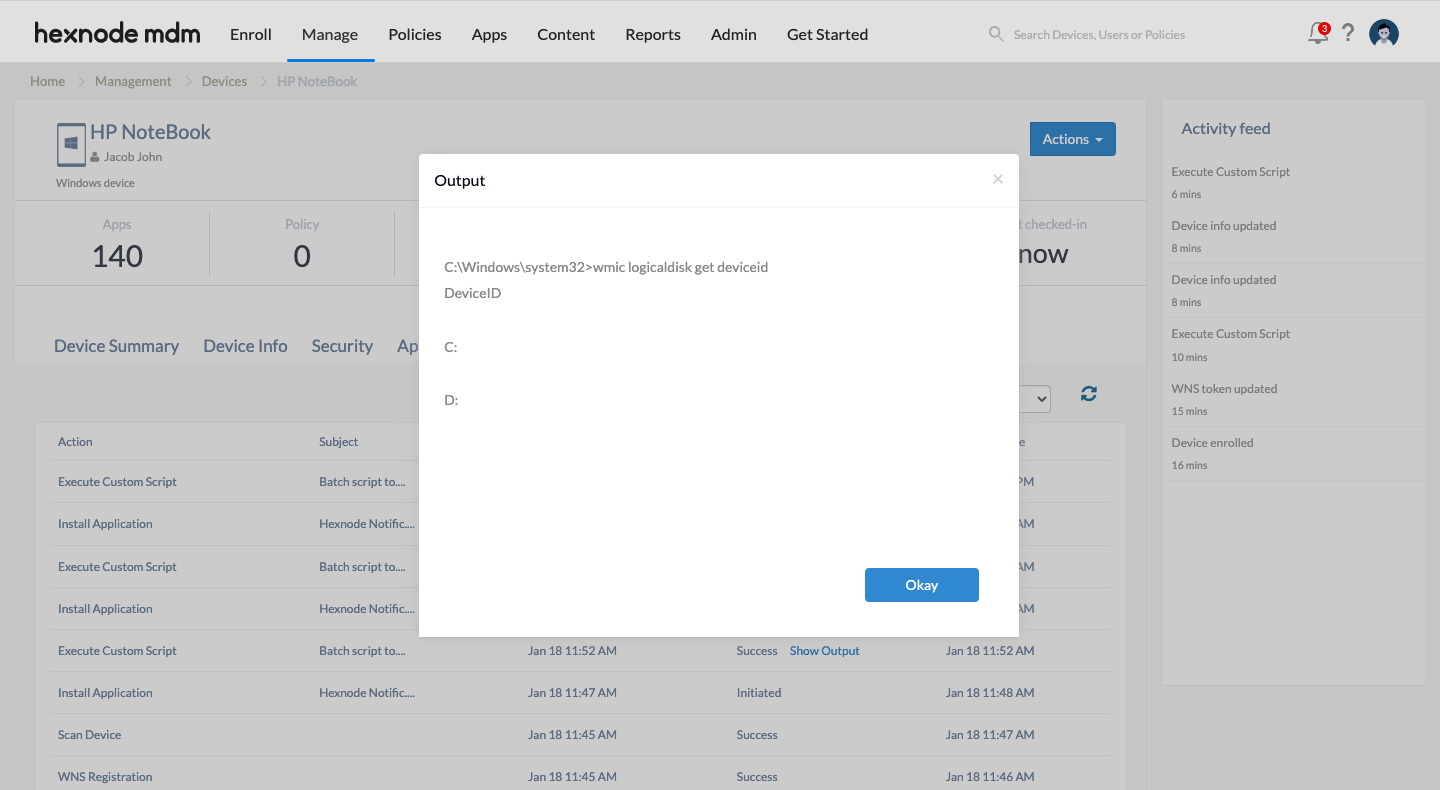Viewport: 1440px width, 790px height.
Task: Open the Content menu
Action: click(566, 34)
